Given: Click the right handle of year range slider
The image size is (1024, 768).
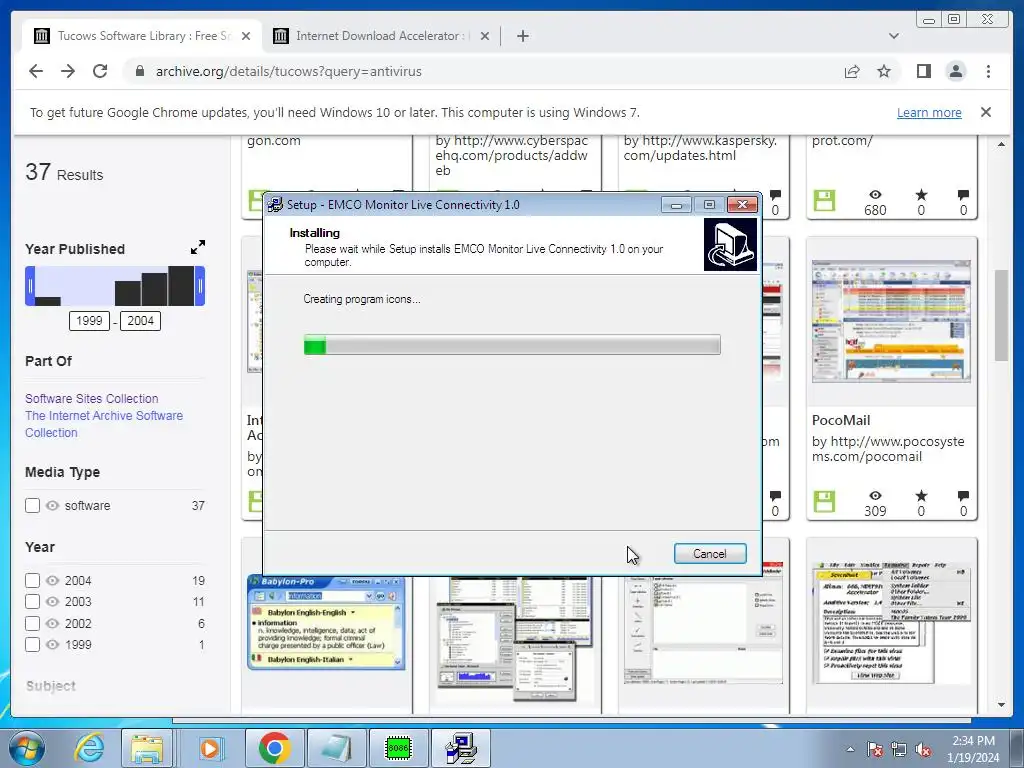Looking at the screenshot, I should coord(200,286).
